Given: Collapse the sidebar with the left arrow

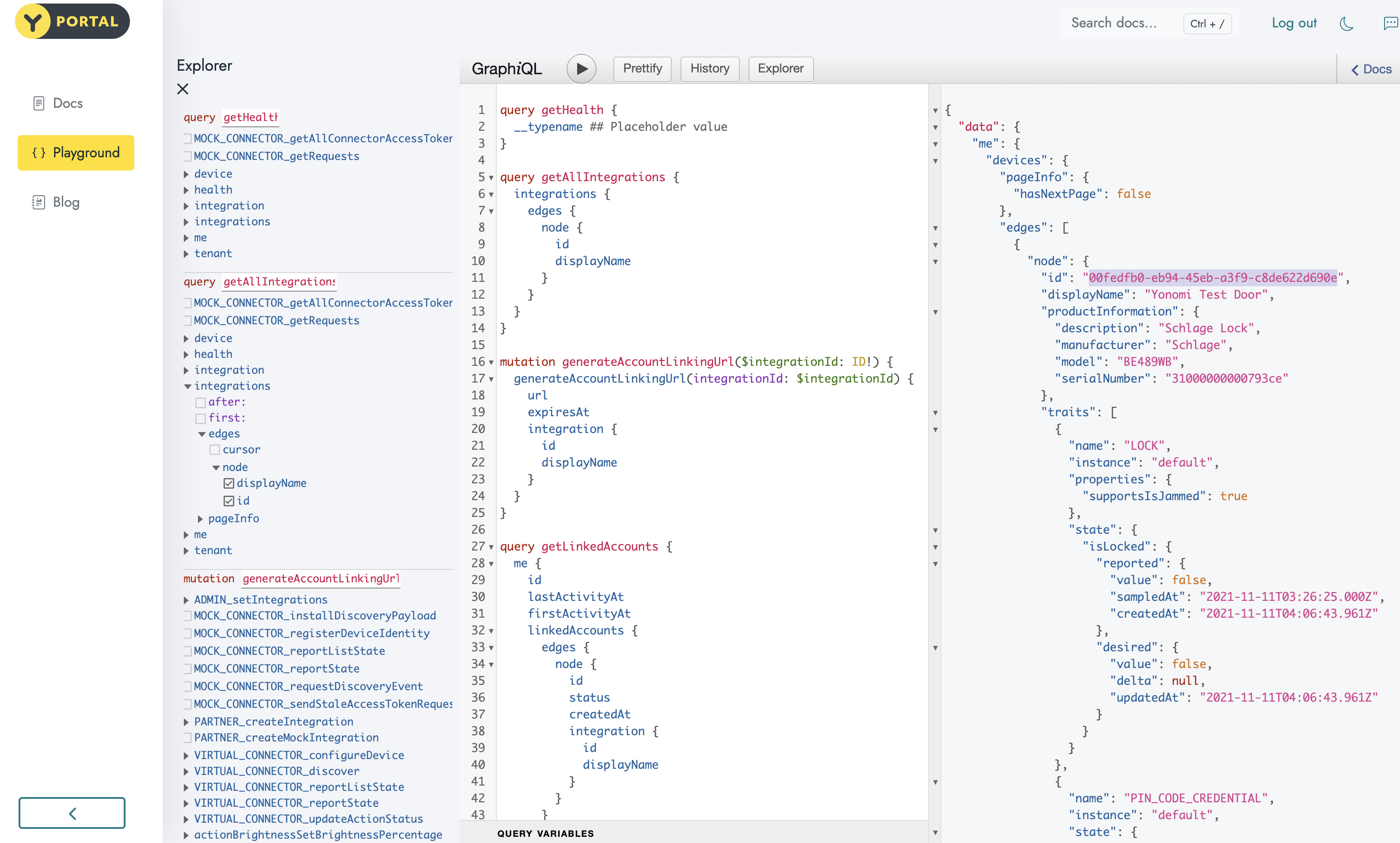Looking at the screenshot, I should [x=72, y=813].
